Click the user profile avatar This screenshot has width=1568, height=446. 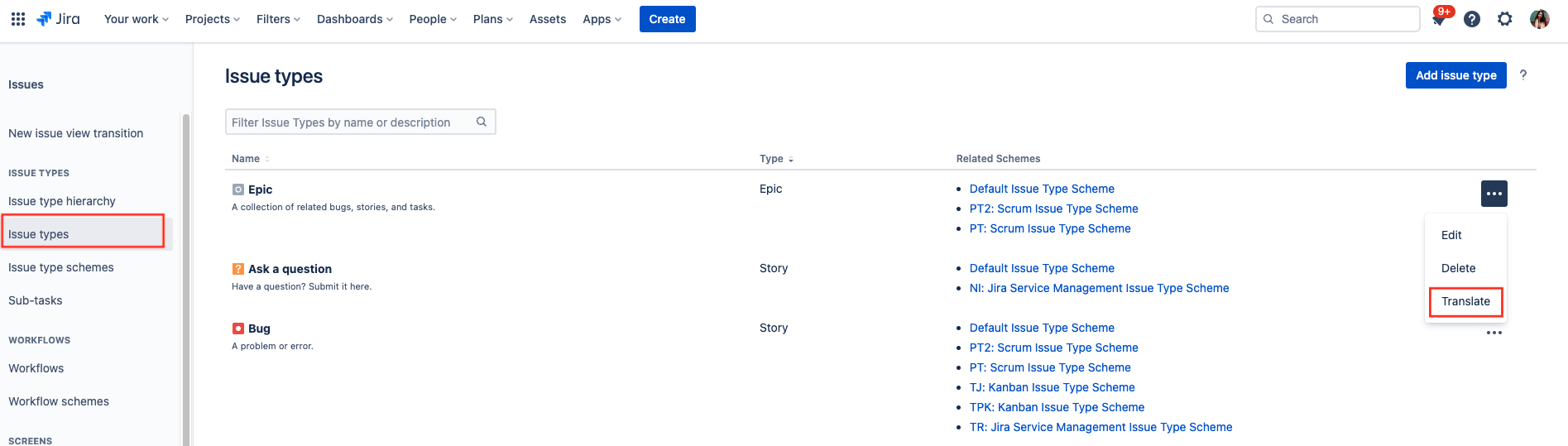click(x=1539, y=19)
